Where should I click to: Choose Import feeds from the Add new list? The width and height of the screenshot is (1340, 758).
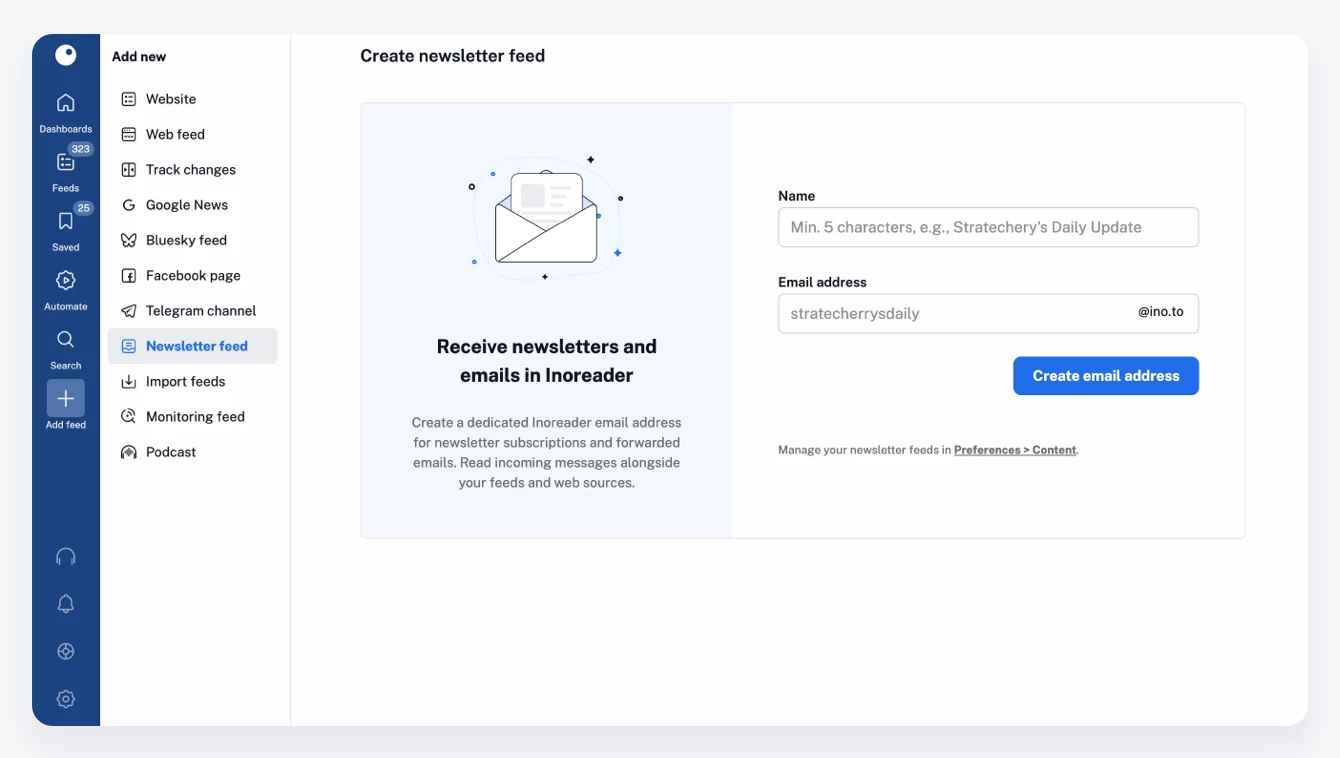(193, 381)
